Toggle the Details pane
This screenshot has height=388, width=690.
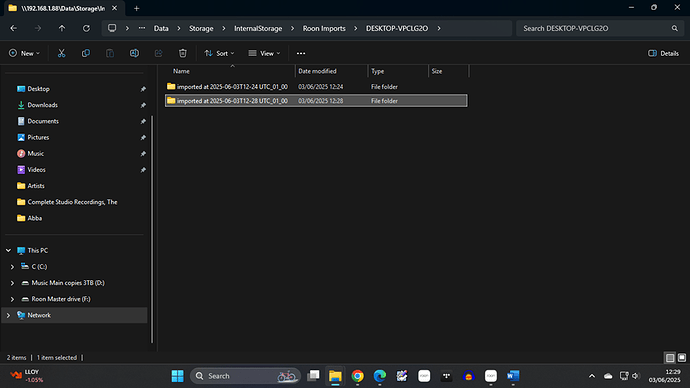click(664, 53)
